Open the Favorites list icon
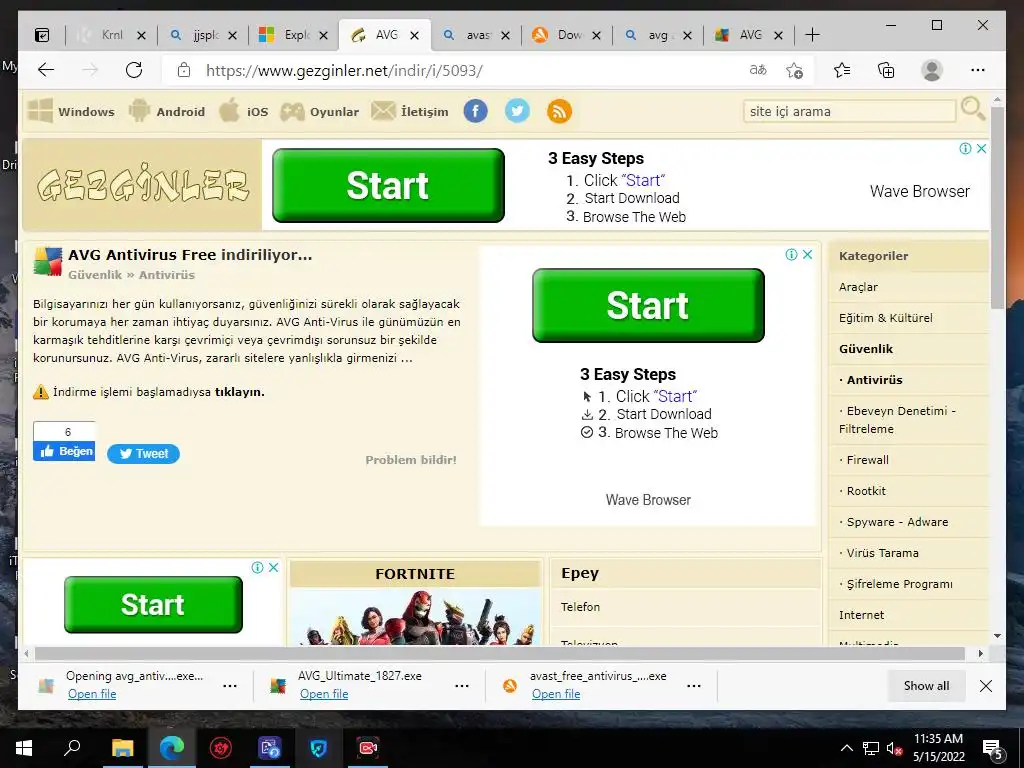The width and height of the screenshot is (1024, 768). click(842, 70)
